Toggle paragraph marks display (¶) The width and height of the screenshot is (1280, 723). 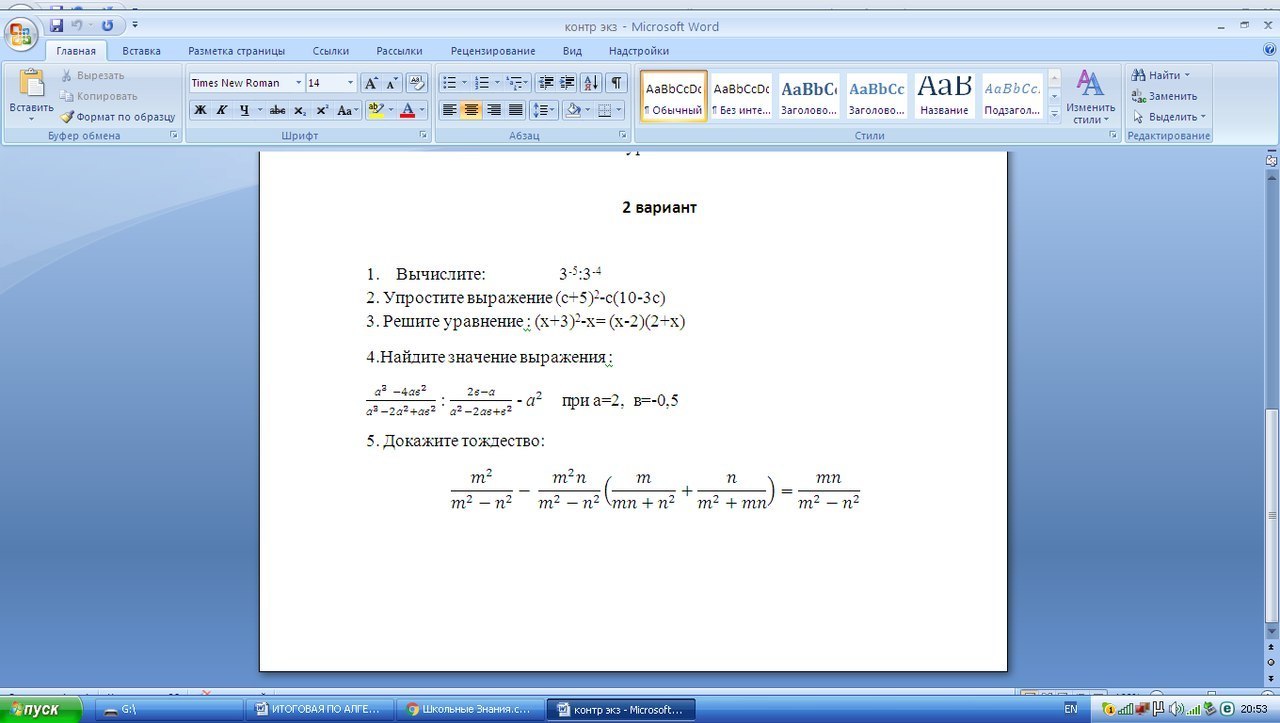(617, 83)
